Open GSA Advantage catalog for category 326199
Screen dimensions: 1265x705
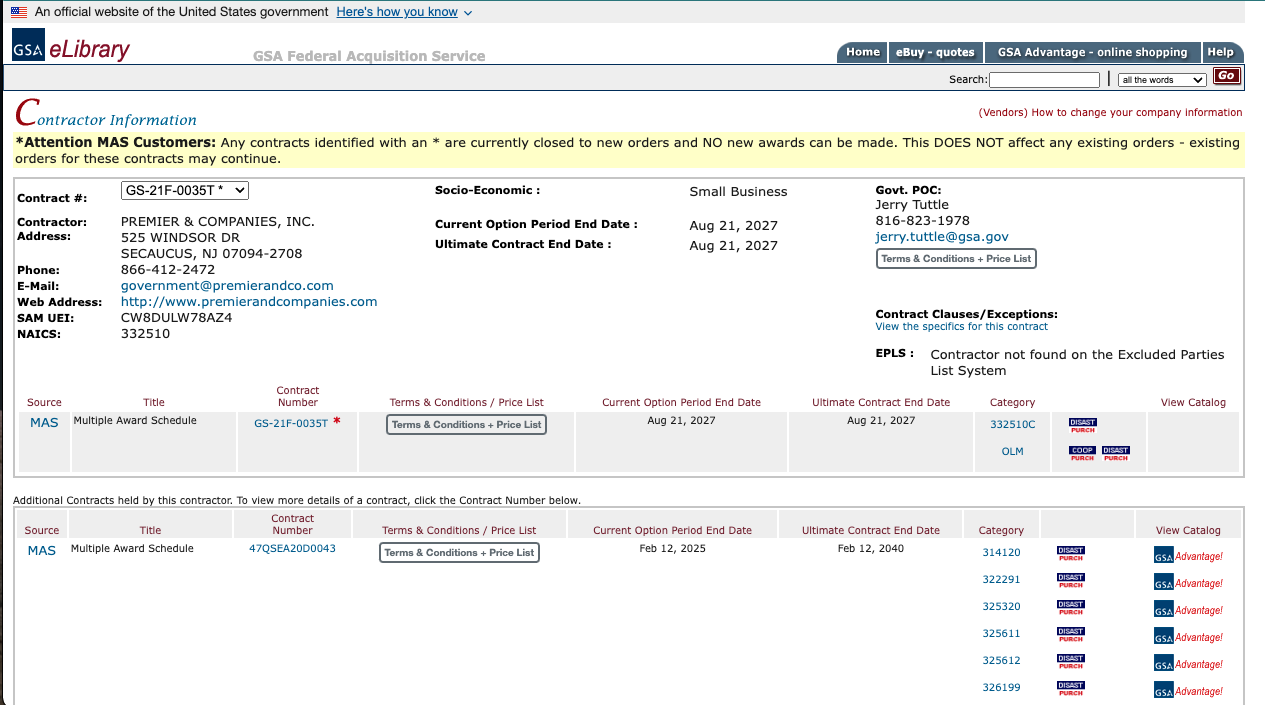pos(1188,691)
